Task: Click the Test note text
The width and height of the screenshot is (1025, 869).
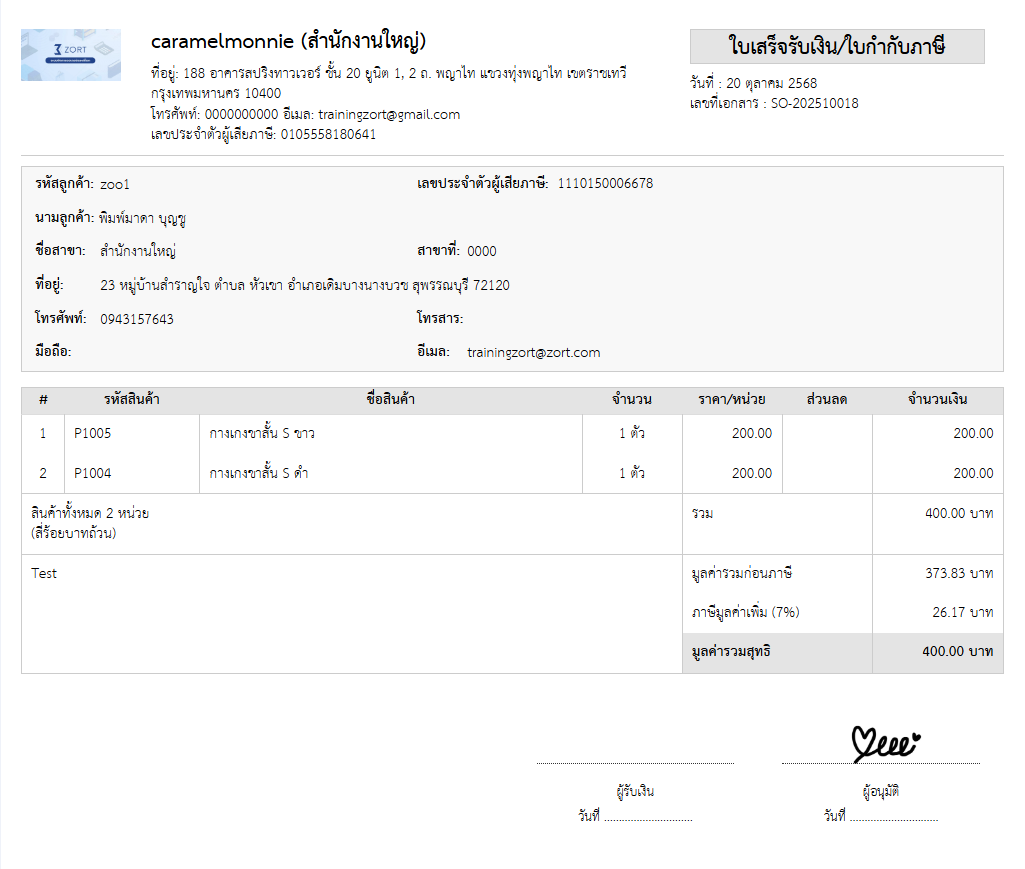Action: [44, 573]
